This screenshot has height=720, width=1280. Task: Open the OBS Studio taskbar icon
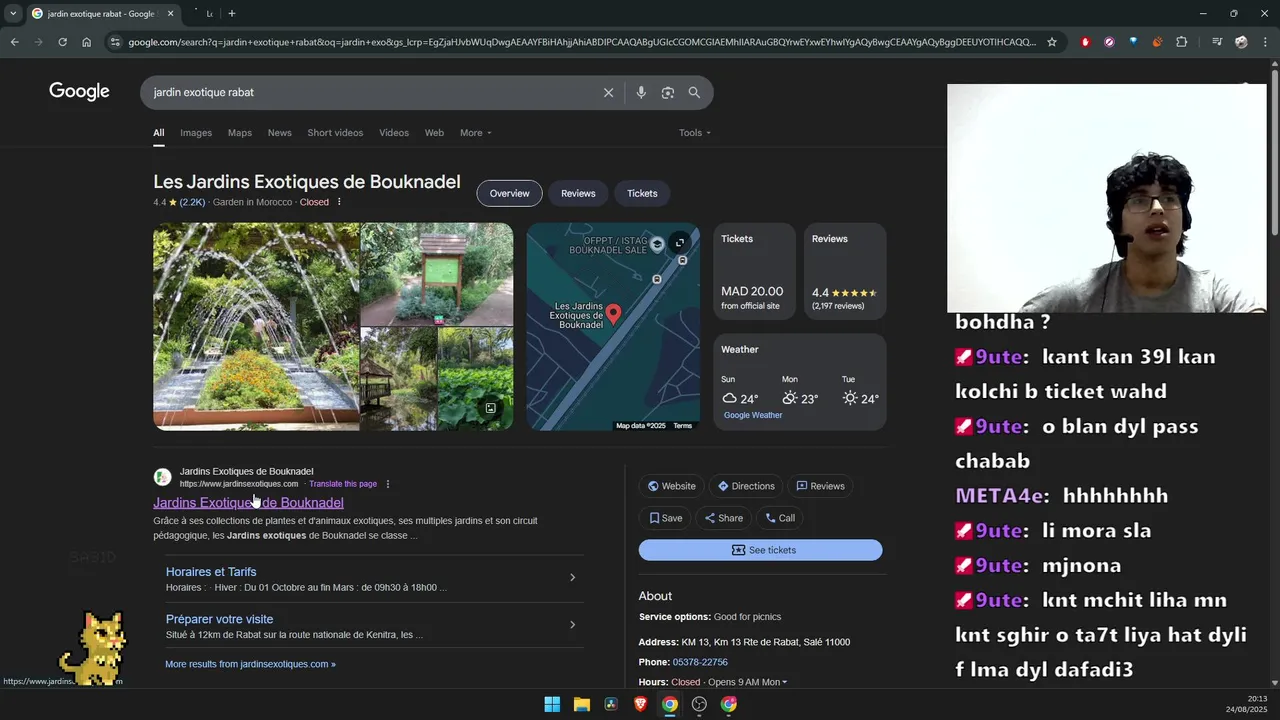pos(699,704)
